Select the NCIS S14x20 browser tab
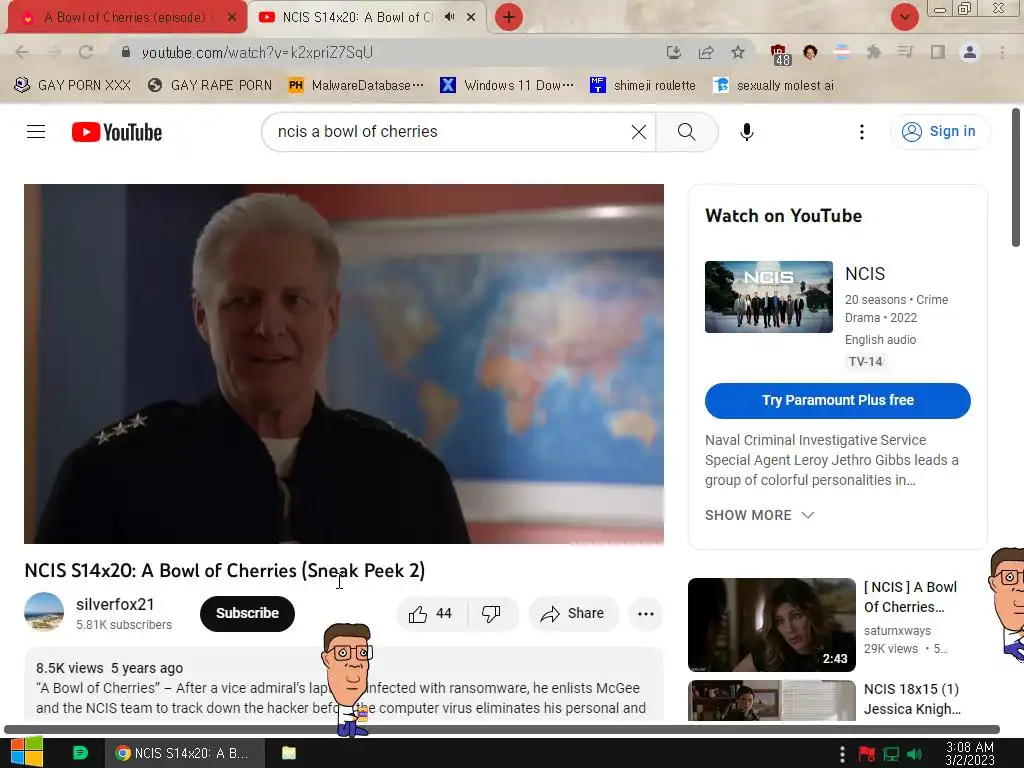 [x=357, y=18]
